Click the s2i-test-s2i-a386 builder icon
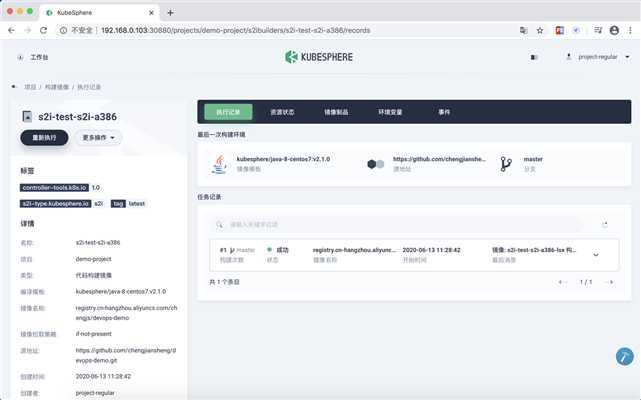The image size is (641, 400). coord(27,117)
